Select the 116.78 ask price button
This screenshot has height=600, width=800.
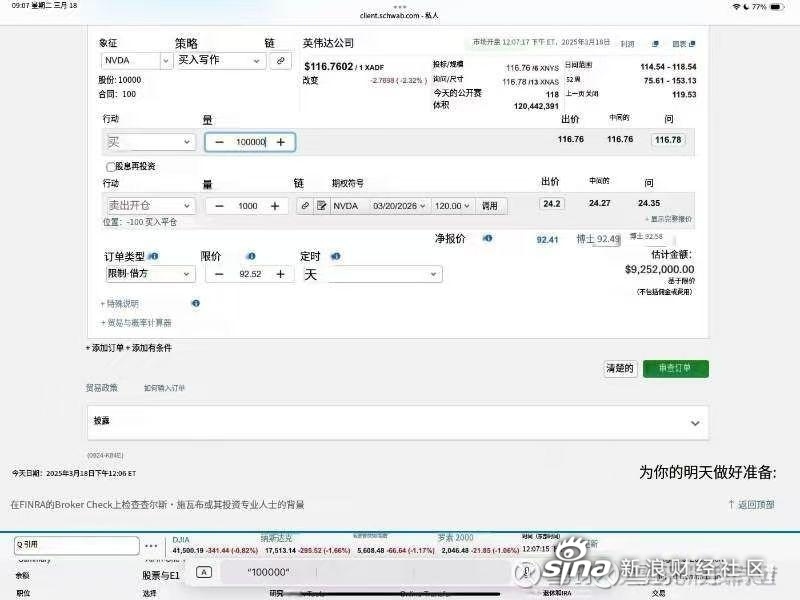(668, 140)
